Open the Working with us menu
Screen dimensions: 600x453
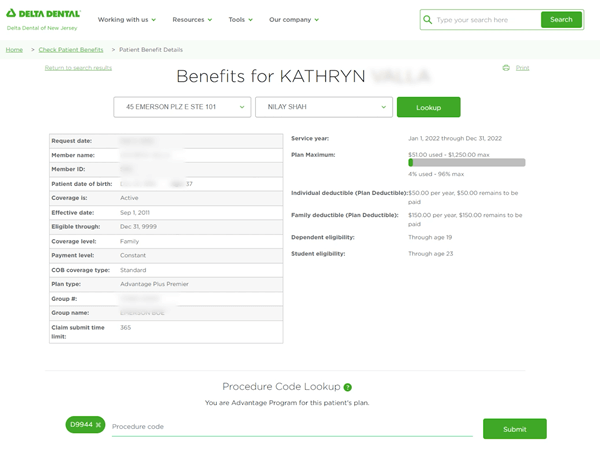point(127,20)
